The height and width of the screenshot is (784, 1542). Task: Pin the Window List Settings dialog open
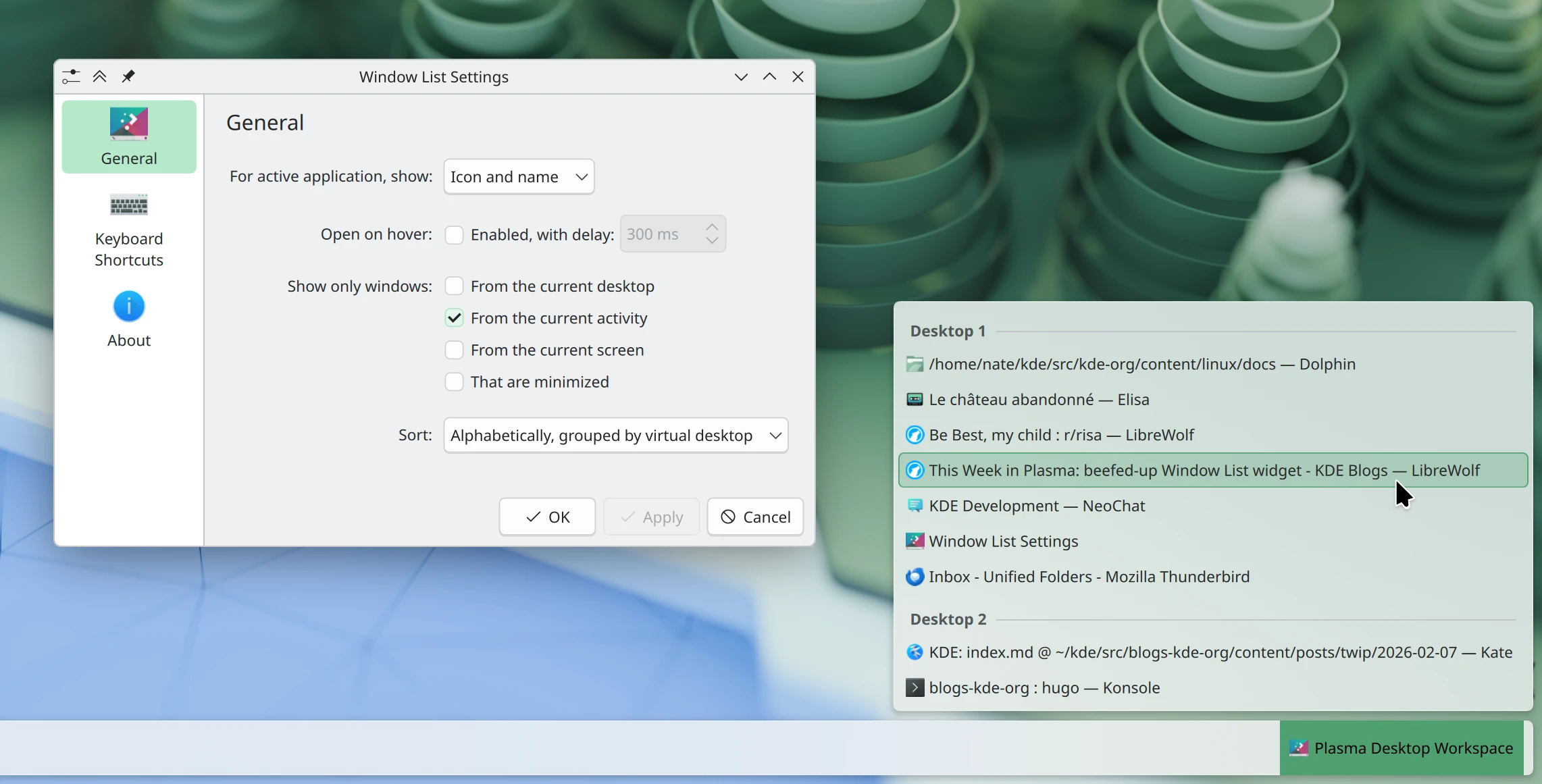pyautogui.click(x=128, y=76)
